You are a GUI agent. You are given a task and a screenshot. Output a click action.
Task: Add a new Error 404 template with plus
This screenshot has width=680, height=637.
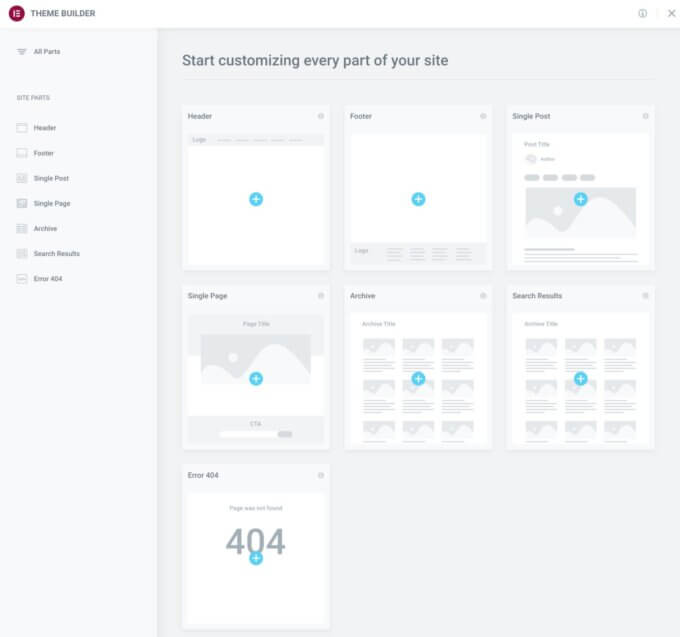(256, 558)
